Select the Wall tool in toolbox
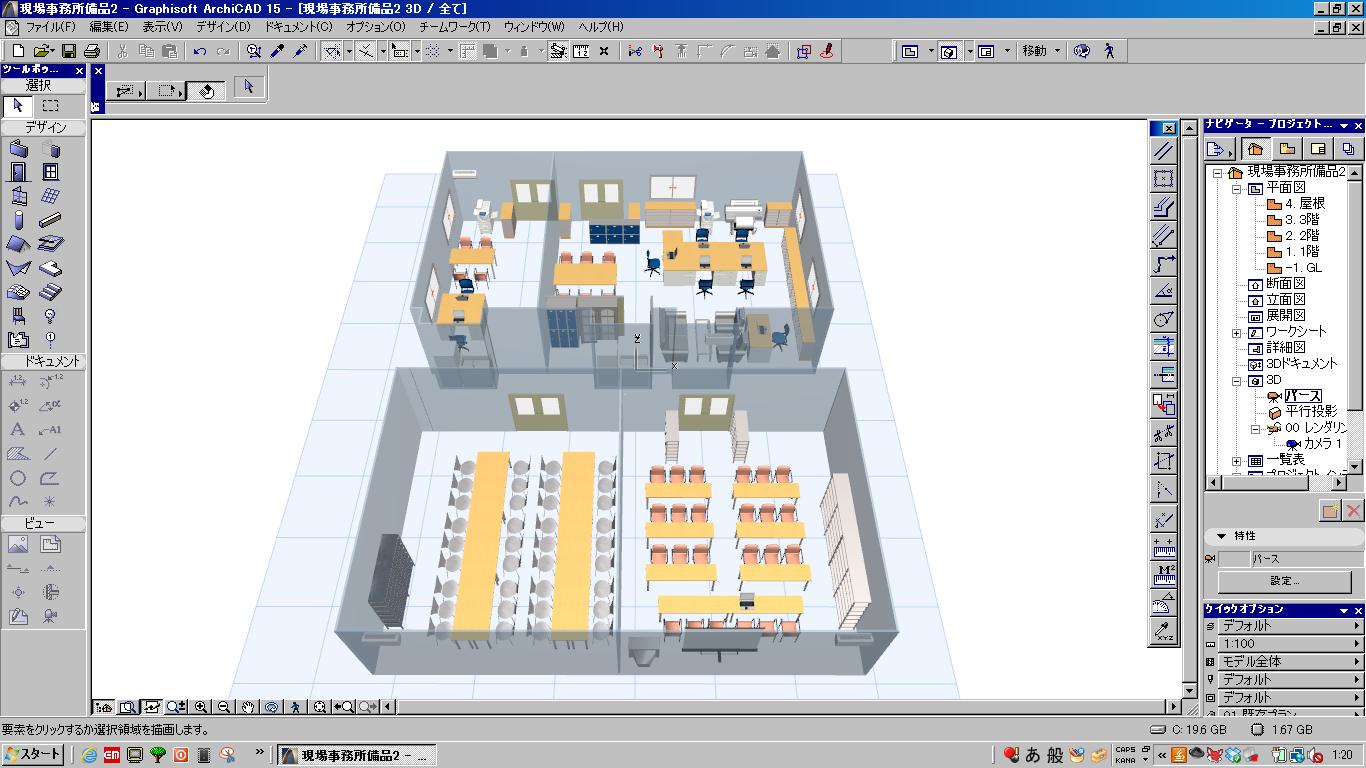Screen dimensions: 1366x768 pyautogui.click(x=18, y=149)
